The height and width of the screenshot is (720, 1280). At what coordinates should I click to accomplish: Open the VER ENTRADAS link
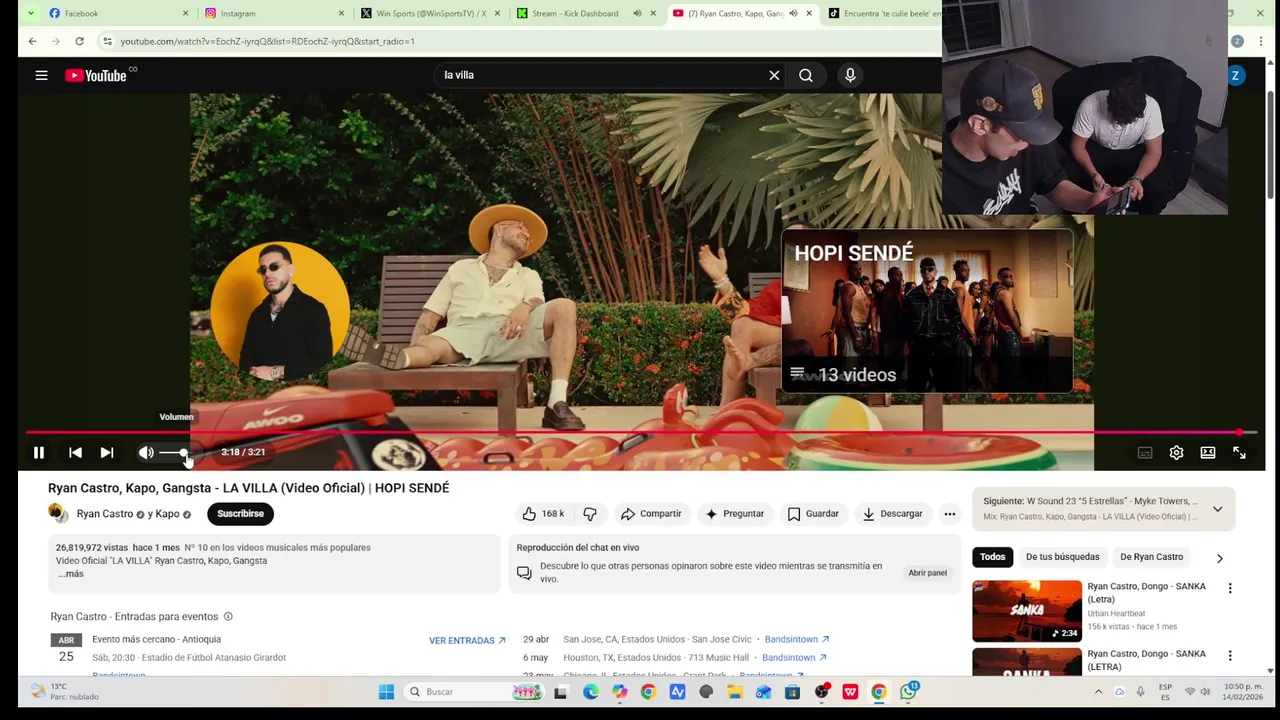pyautogui.click(x=467, y=641)
